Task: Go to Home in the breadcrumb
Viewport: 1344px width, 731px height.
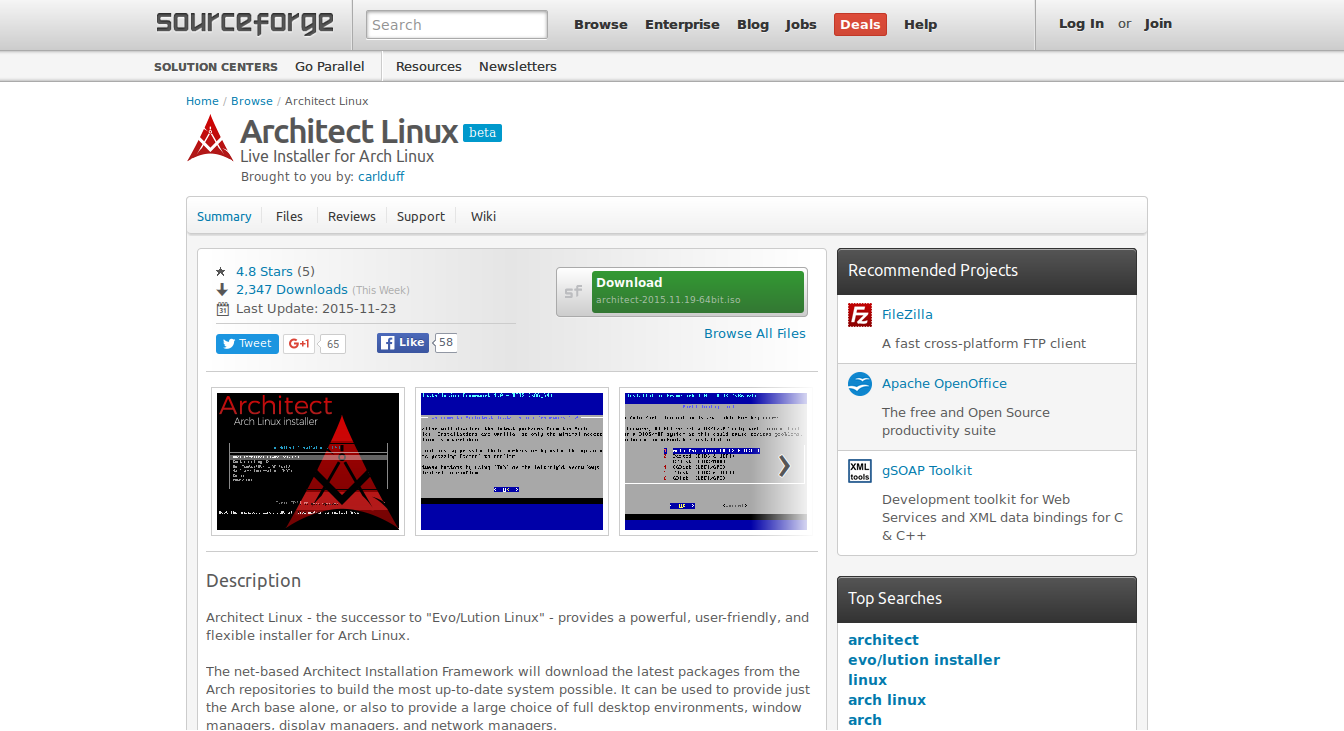Action: pyautogui.click(x=202, y=101)
